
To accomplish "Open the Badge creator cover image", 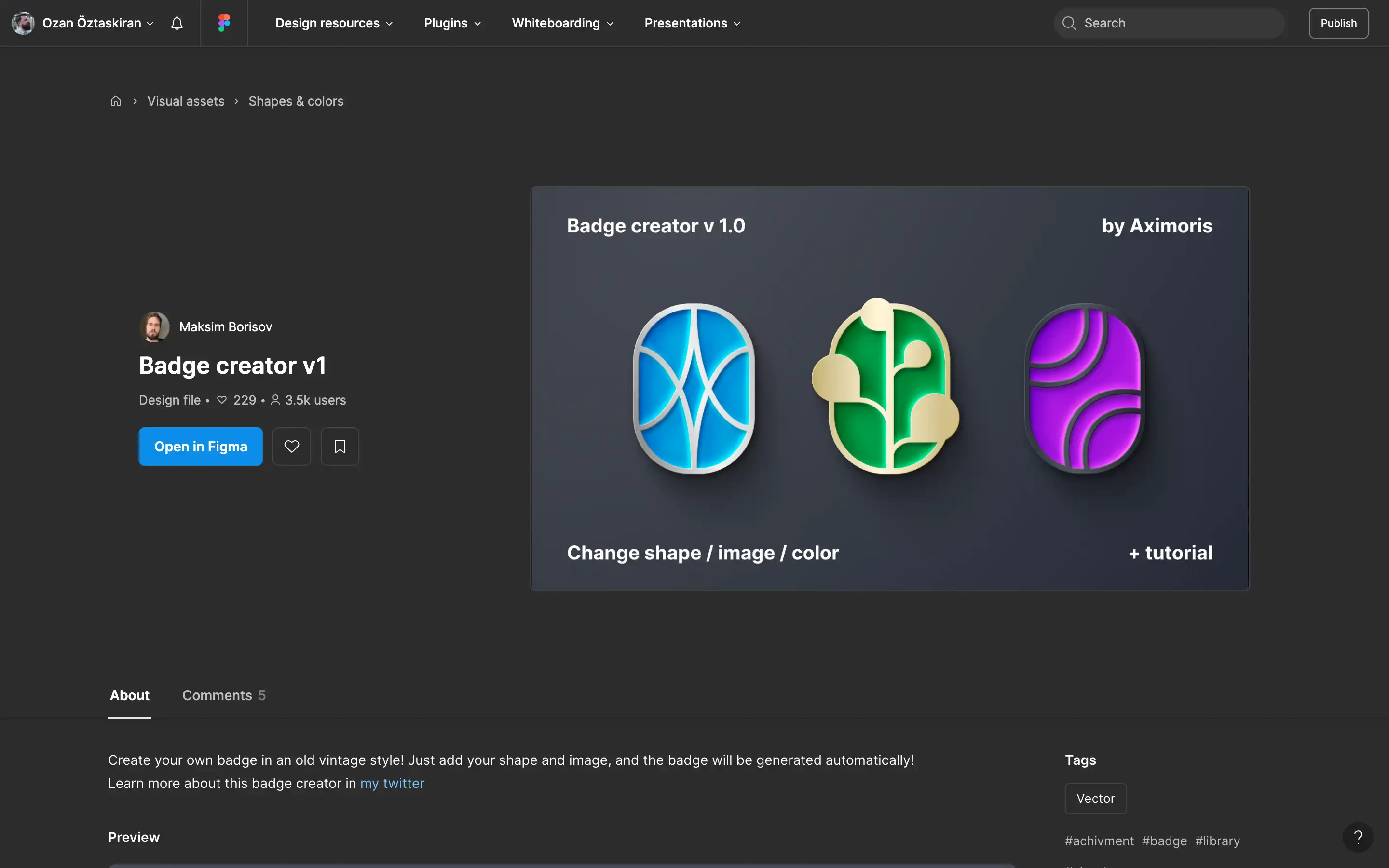I will coord(890,389).
